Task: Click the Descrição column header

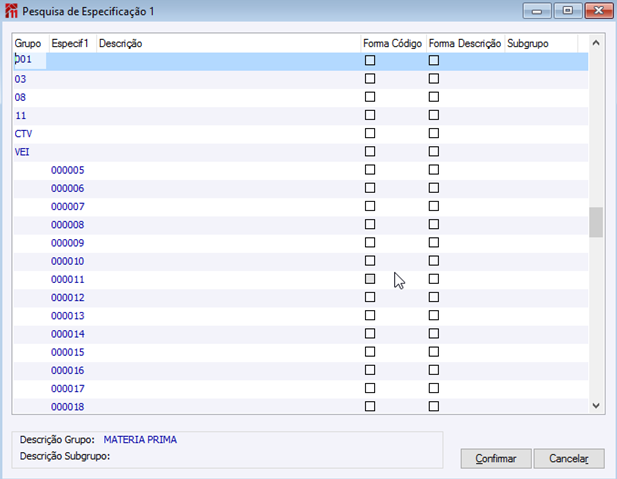Action: [229, 43]
